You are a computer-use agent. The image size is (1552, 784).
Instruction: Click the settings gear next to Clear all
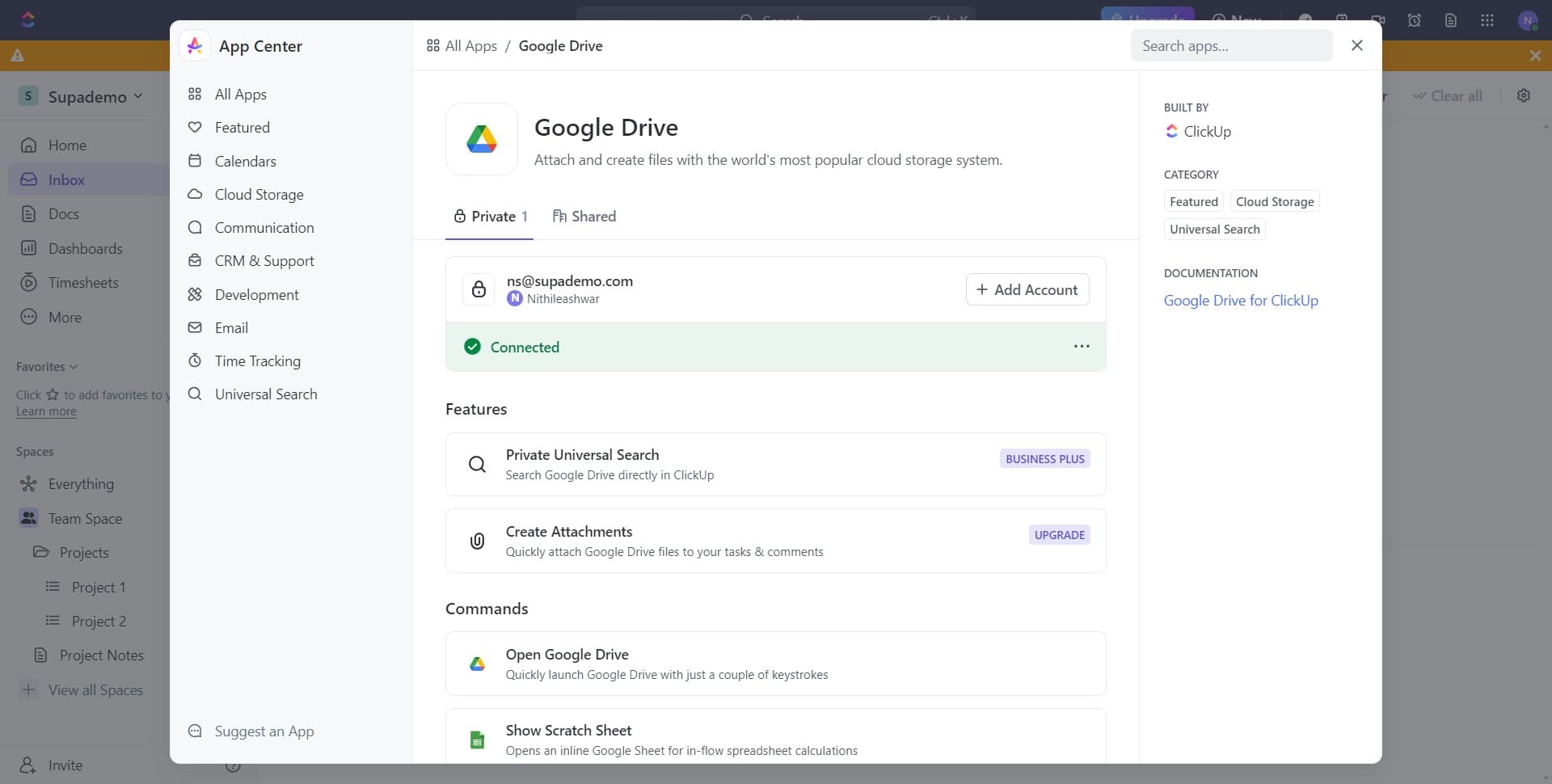click(x=1524, y=95)
